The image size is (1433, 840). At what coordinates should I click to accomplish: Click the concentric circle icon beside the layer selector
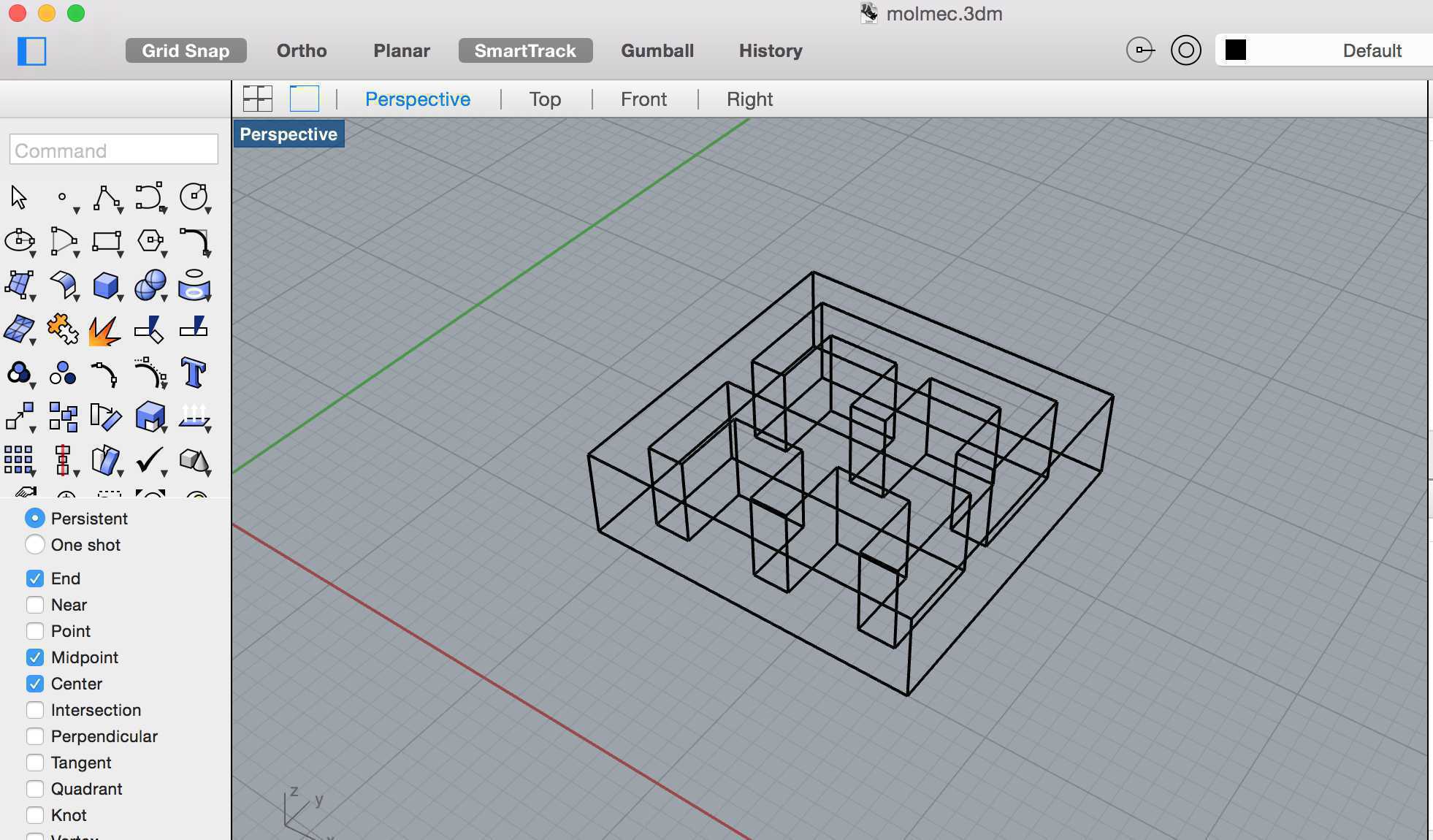1185,50
